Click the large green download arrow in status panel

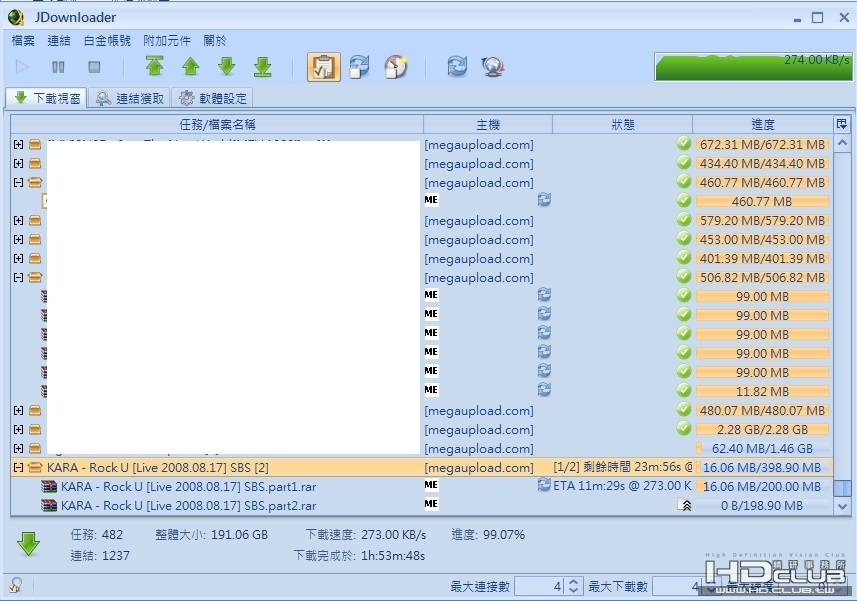click(x=28, y=544)
